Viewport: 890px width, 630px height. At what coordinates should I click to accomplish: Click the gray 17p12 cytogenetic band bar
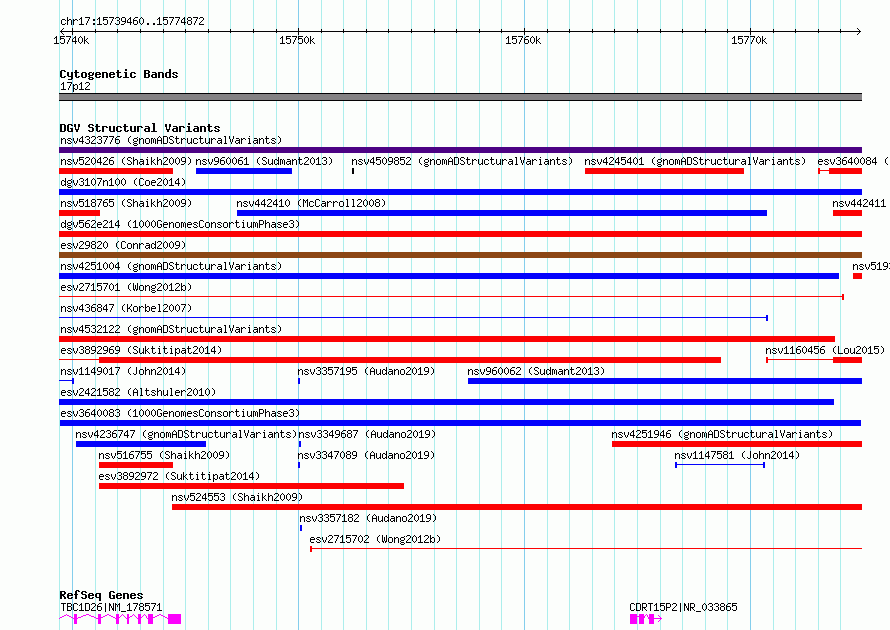coord(460,97)
